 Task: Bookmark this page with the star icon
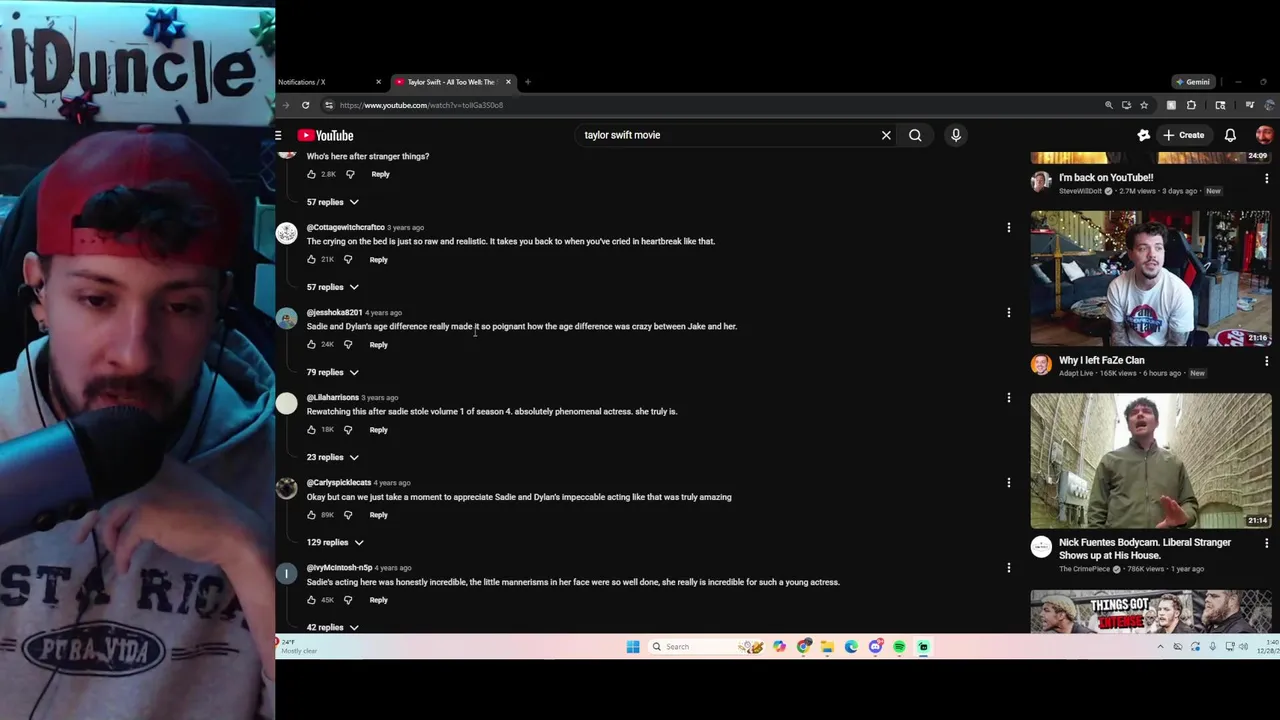tap(1144, 105)
